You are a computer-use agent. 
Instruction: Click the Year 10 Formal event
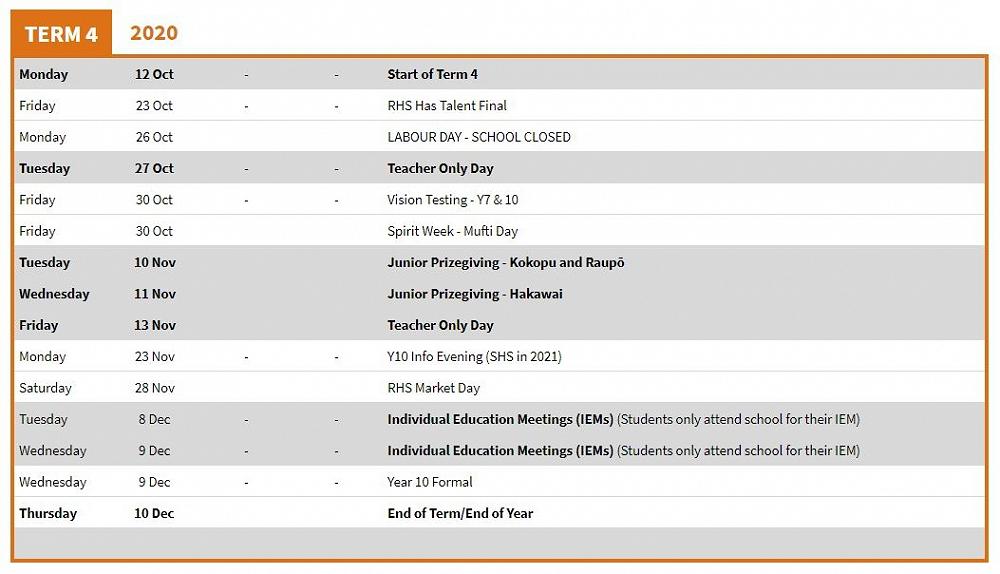coord(429,482)
